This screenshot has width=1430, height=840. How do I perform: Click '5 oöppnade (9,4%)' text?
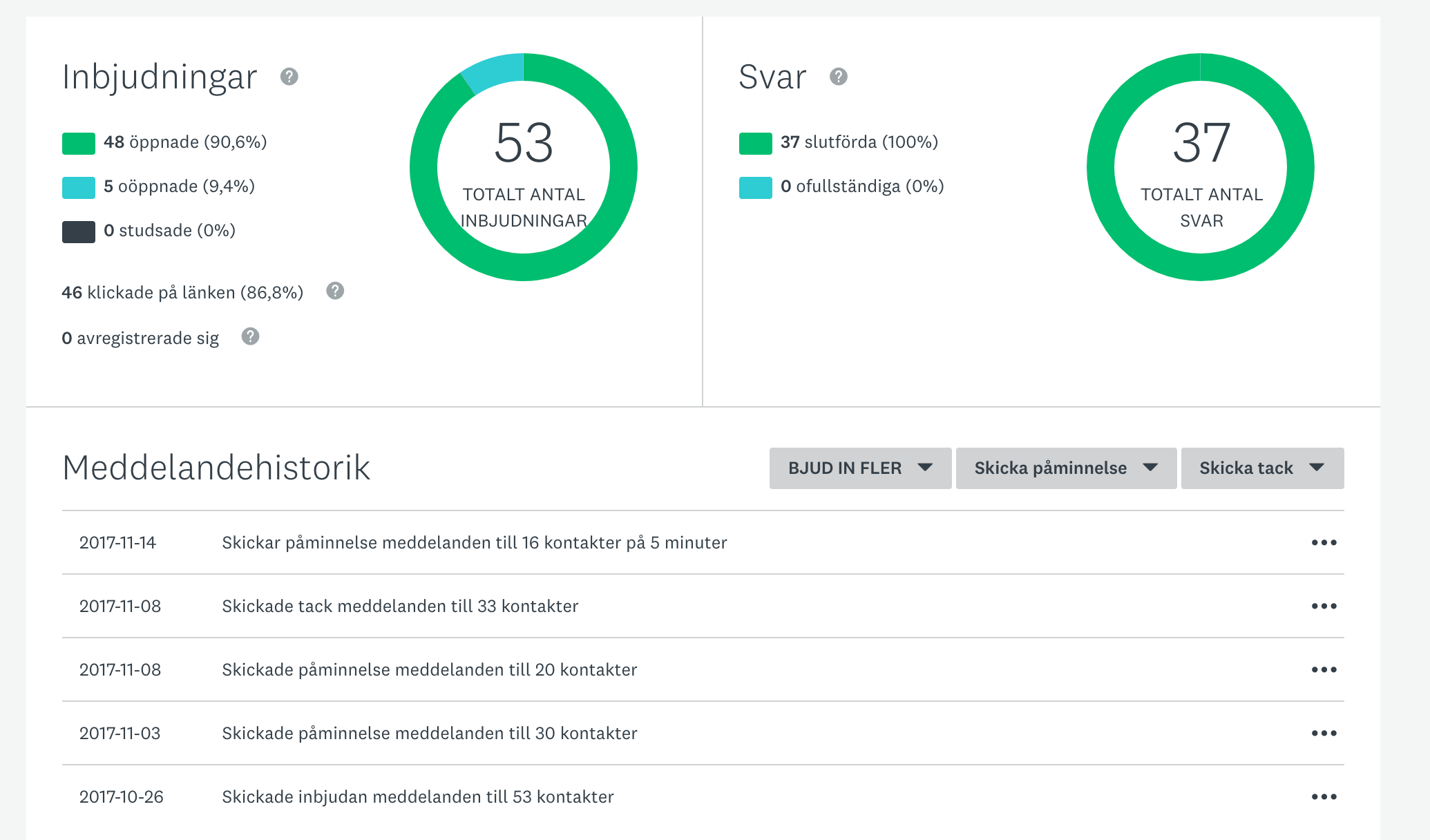[179, 187]
